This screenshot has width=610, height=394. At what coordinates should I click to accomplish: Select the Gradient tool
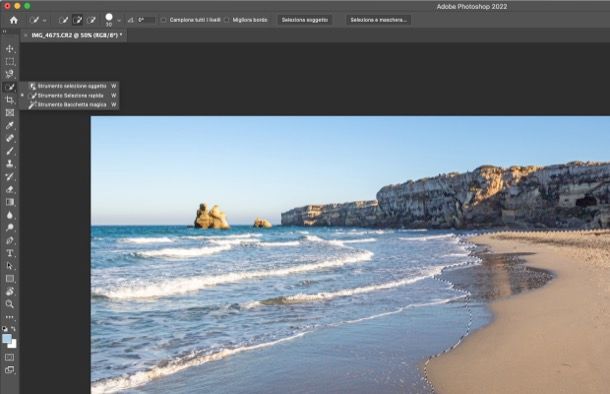[10, 202]
